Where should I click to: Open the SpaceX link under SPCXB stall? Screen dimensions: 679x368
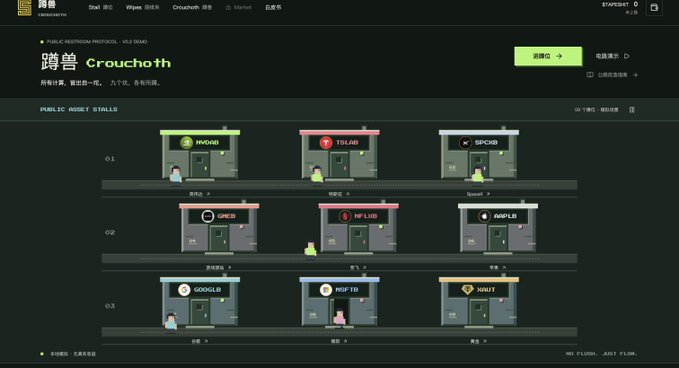(479, 194)
